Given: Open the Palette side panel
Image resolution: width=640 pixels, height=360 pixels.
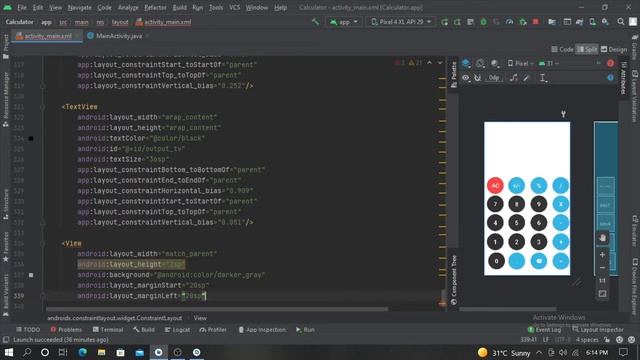Looking at the screenshot, I should pos(453,74).
